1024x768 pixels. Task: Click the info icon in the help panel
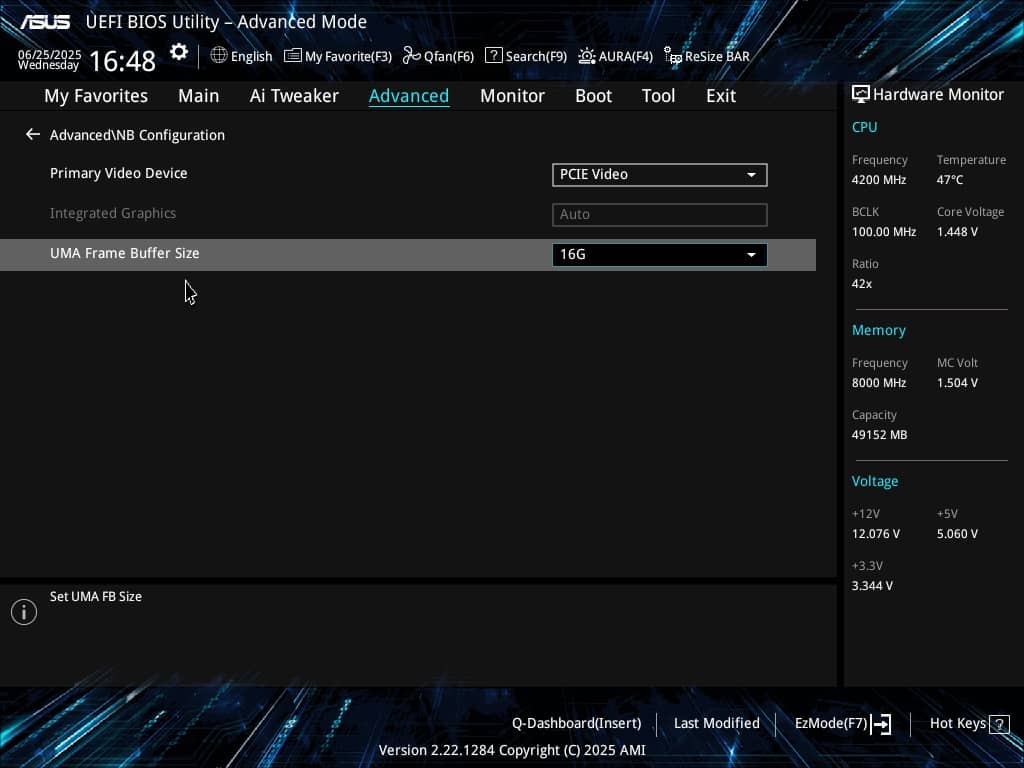24,612
